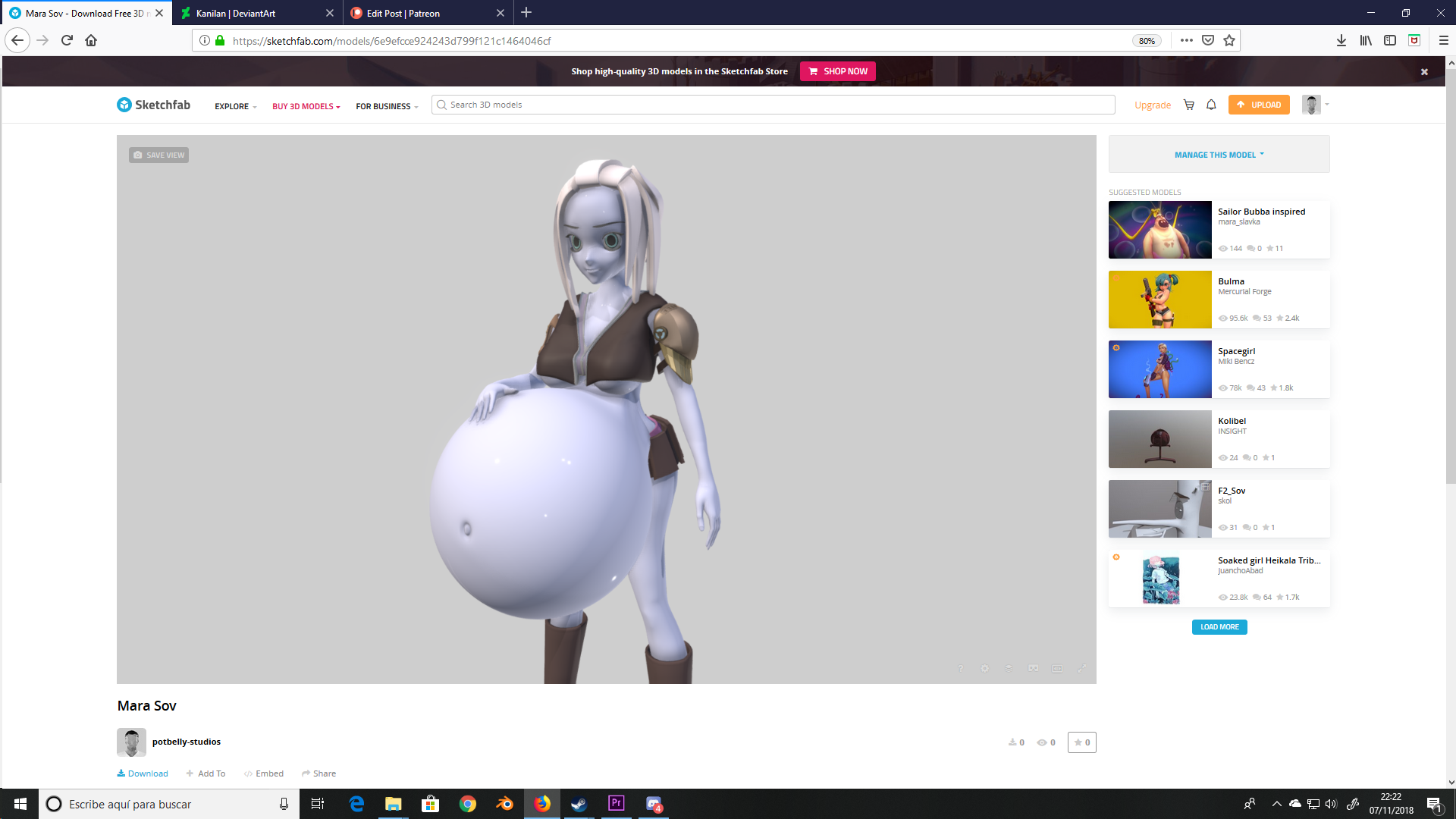Bookmark this page with the star
1456x819 pixels.
point(1229,40)
